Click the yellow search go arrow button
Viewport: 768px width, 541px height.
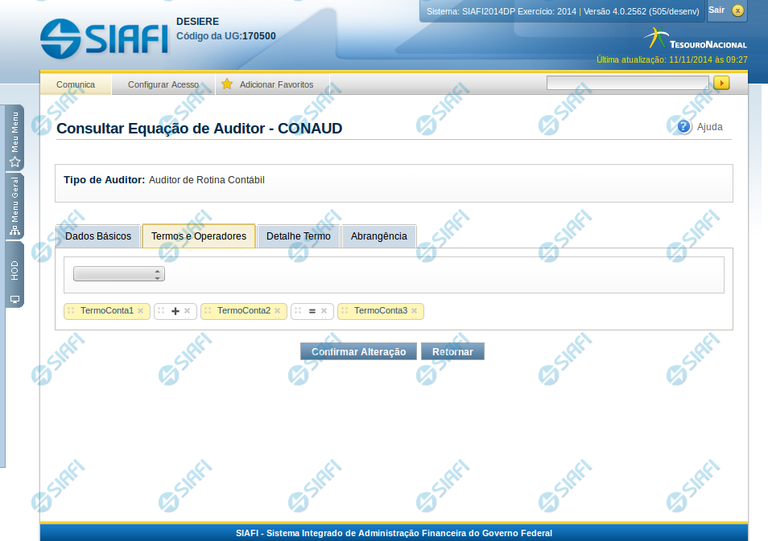pos(721,83)
